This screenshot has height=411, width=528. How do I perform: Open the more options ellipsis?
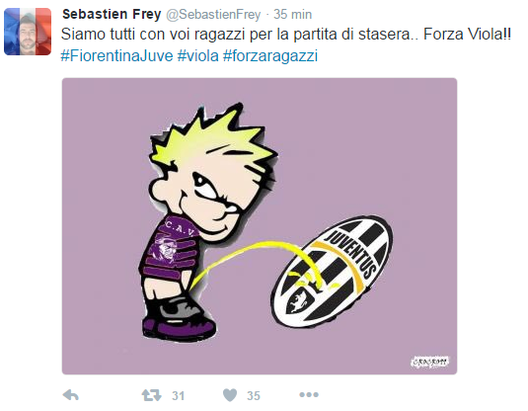309,395
